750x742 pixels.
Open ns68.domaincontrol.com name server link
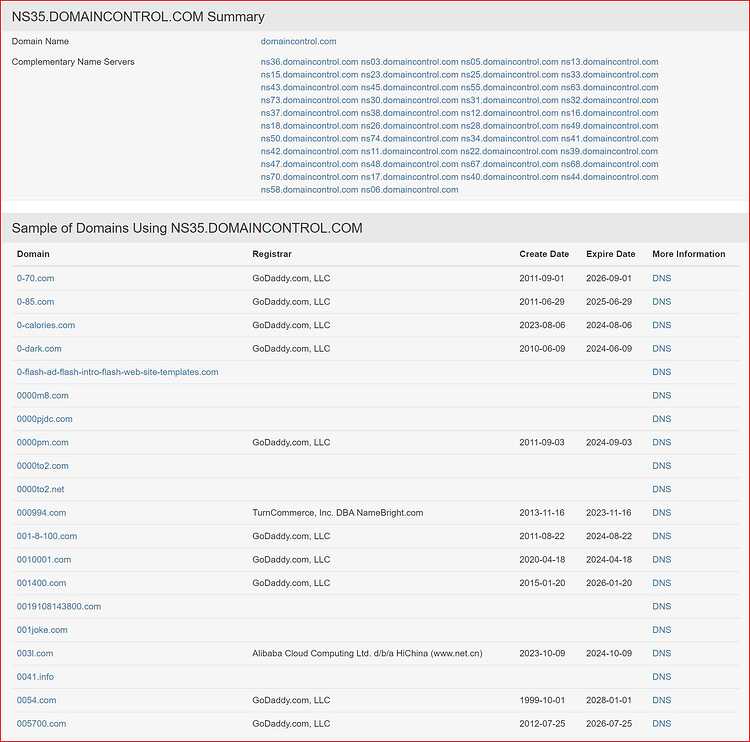pyautogui.click(x=609, y=164)
